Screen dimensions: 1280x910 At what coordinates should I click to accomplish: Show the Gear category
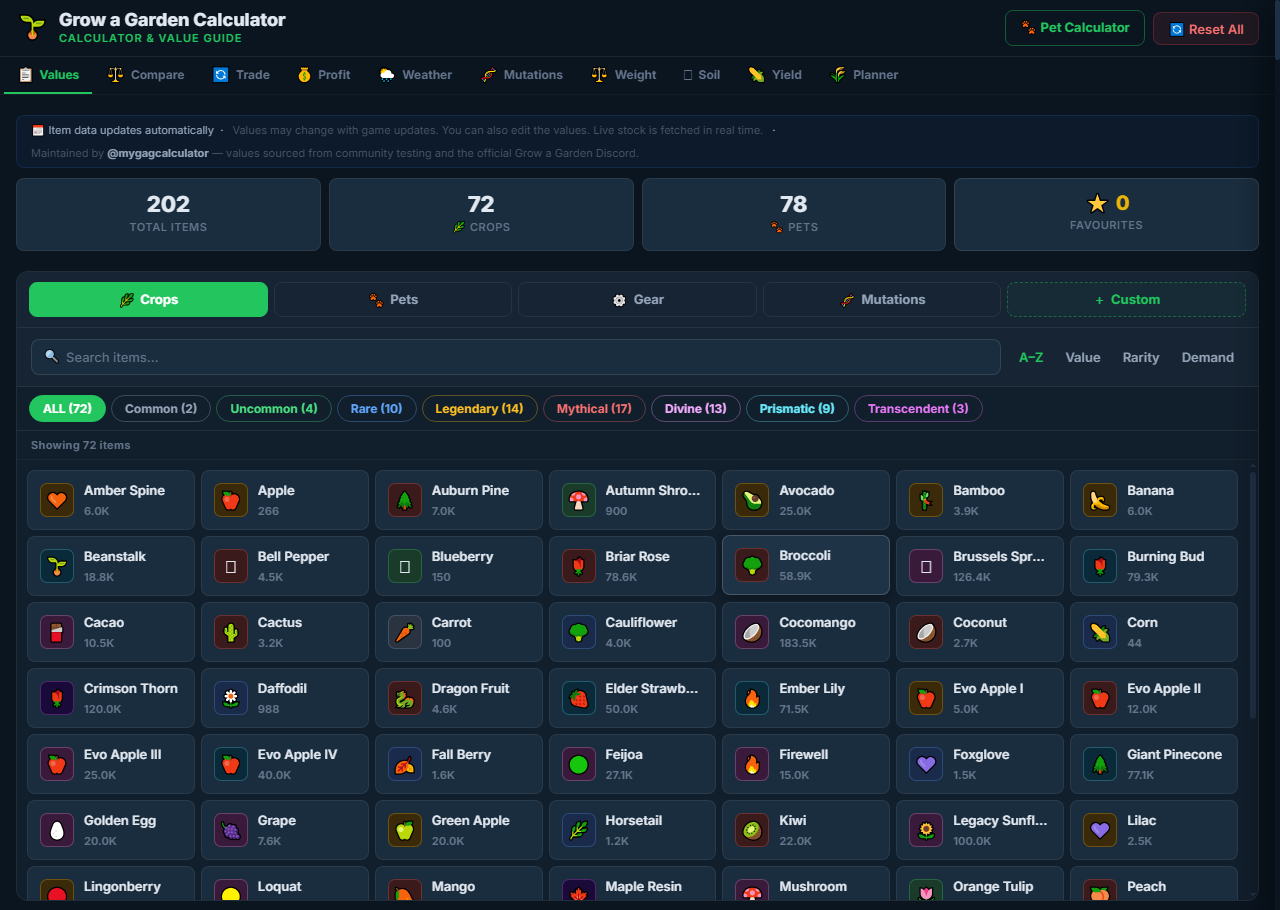[x=637, y=299]
